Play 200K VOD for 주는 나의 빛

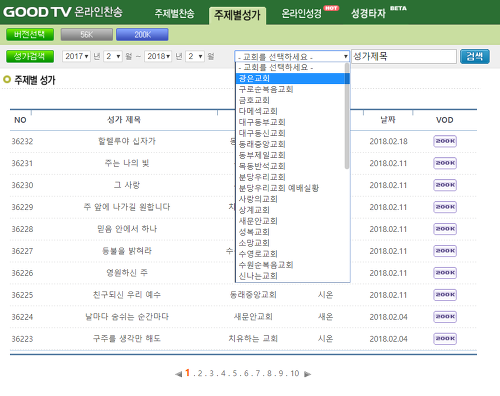click(x=445, y=163)
